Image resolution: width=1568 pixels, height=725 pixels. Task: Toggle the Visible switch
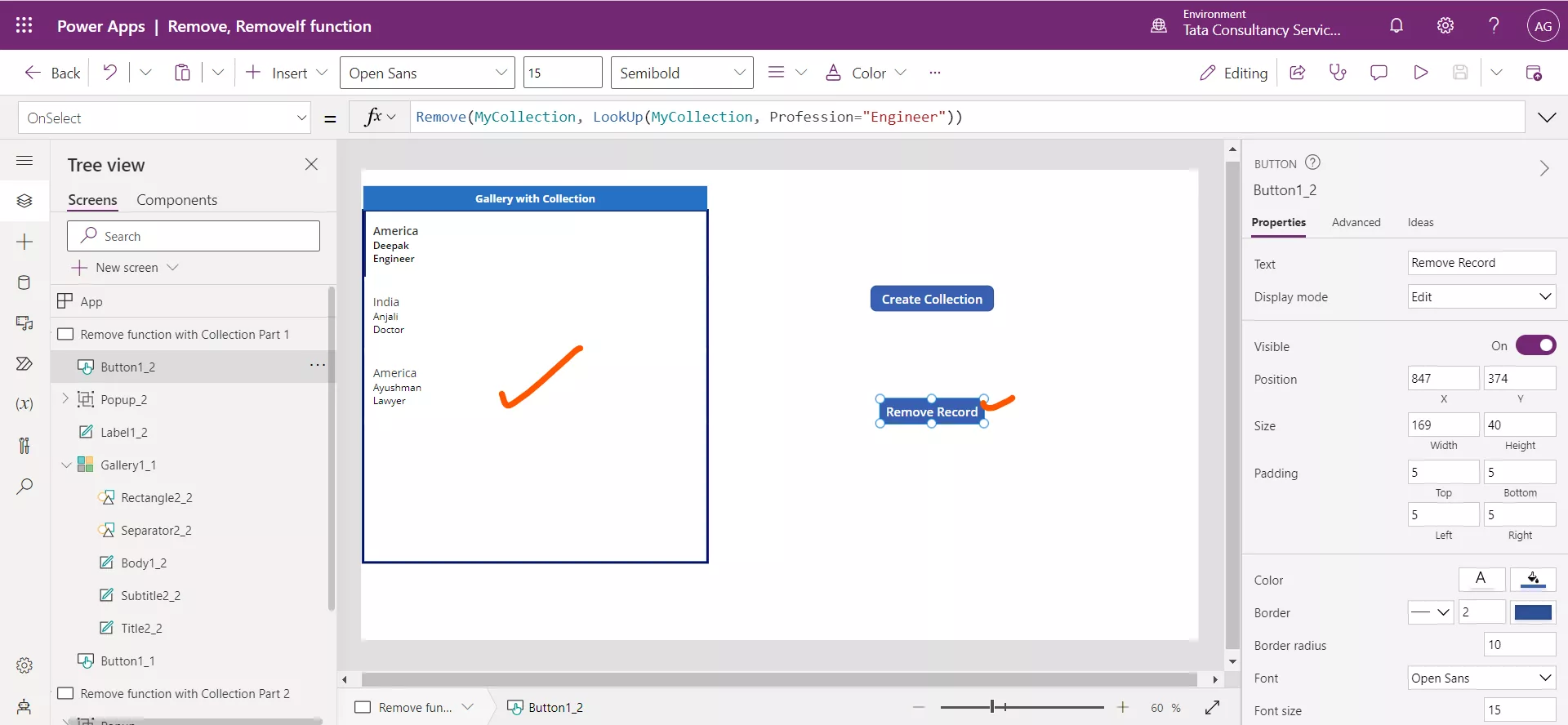point(1535,345)
